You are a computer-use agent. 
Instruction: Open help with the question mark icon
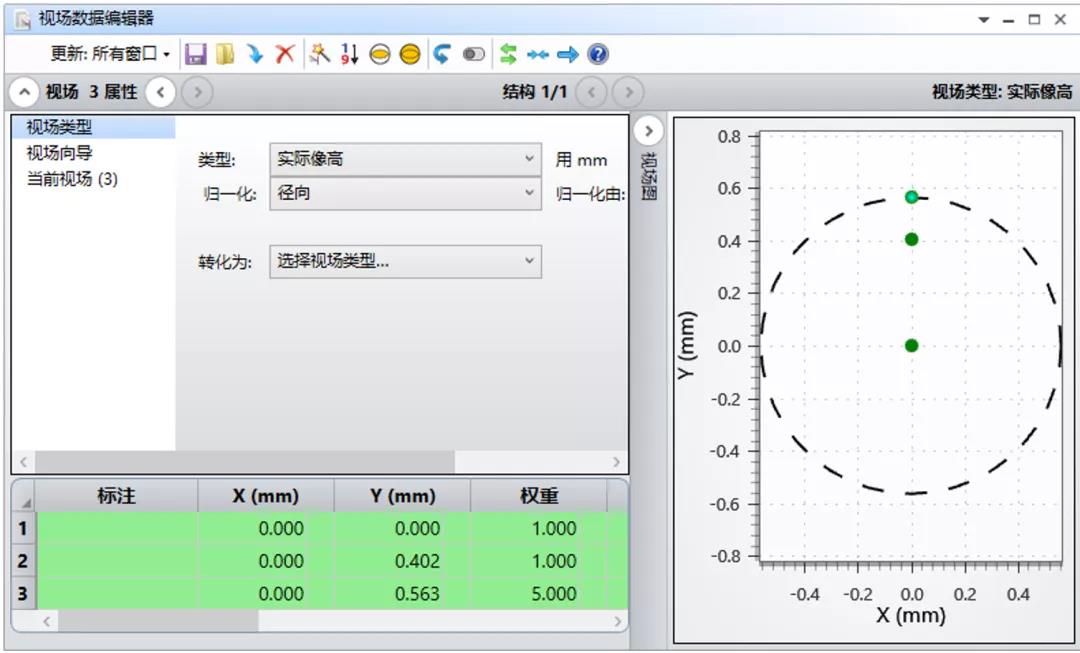[x=598, y=54]
